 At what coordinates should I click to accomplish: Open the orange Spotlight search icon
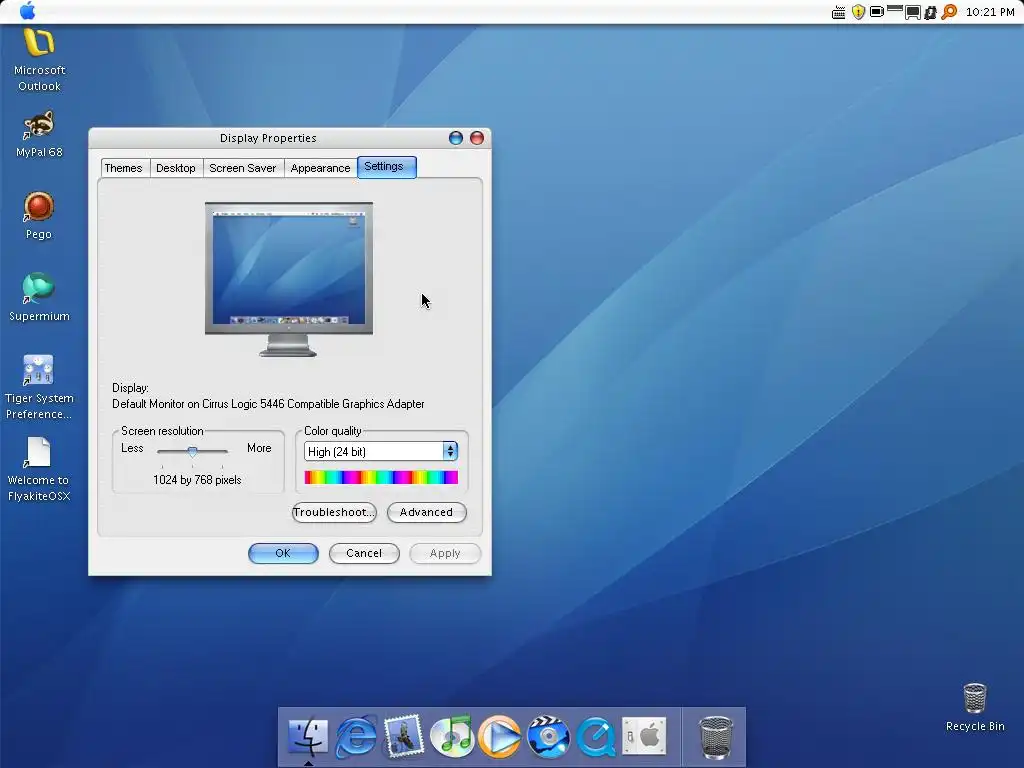pyautogui.click(x=949, y=12)
